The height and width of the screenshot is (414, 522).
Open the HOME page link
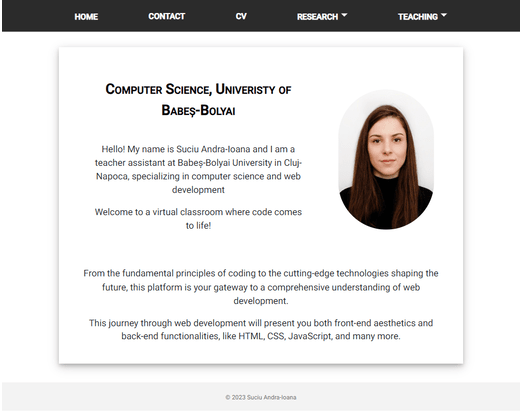86,17
